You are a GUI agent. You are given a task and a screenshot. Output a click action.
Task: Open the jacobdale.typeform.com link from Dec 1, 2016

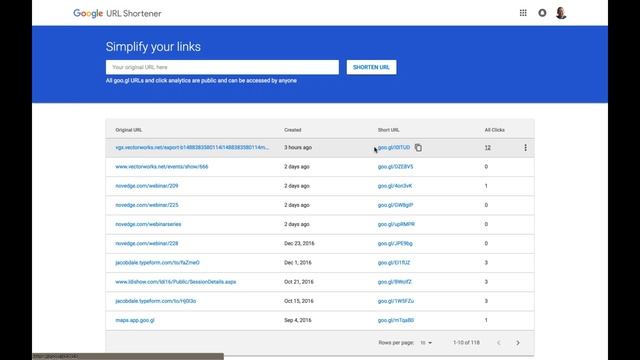(x=157, y=262)
